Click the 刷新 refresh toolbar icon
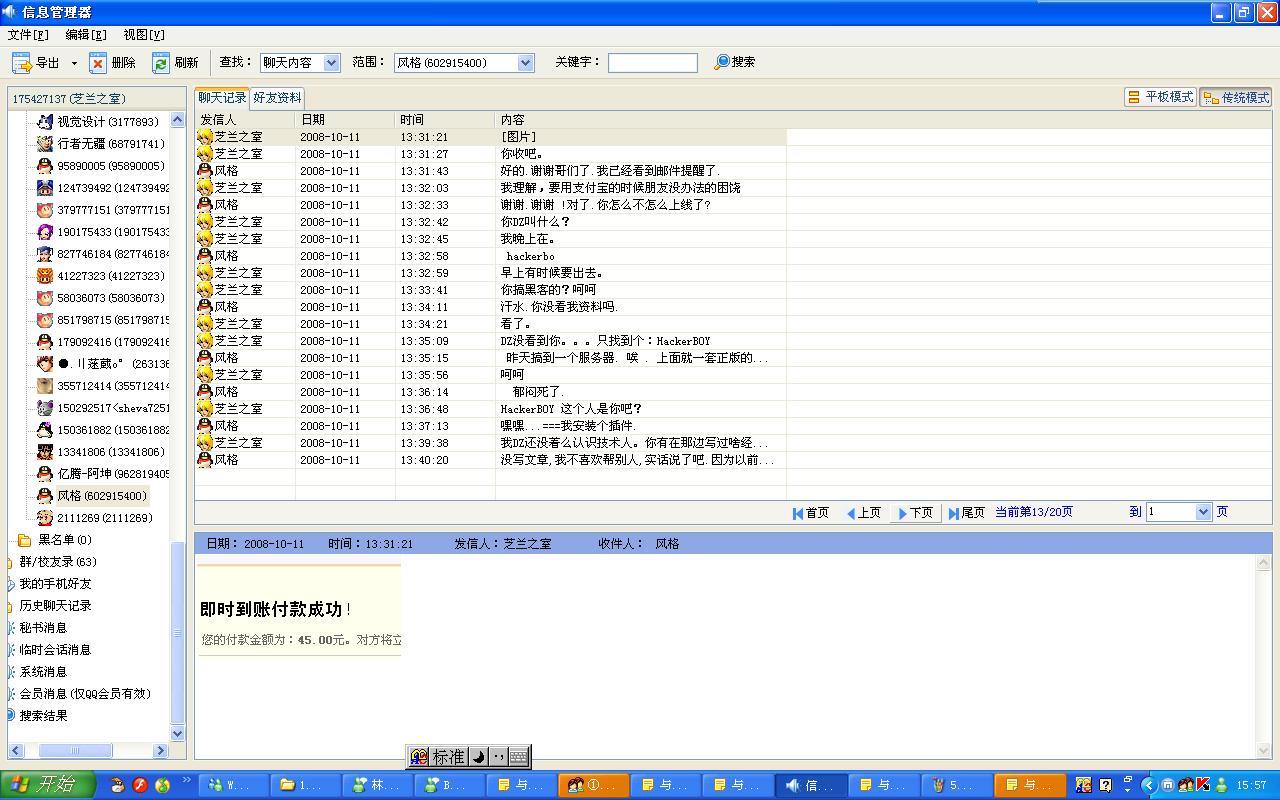 [x=160, y=63]
